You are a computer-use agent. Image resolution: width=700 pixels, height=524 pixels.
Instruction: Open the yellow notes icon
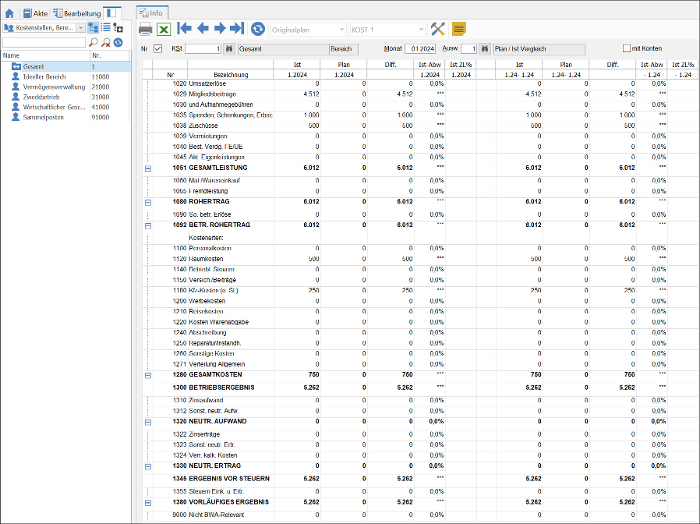pyautogui.click(x=458, y=29)
